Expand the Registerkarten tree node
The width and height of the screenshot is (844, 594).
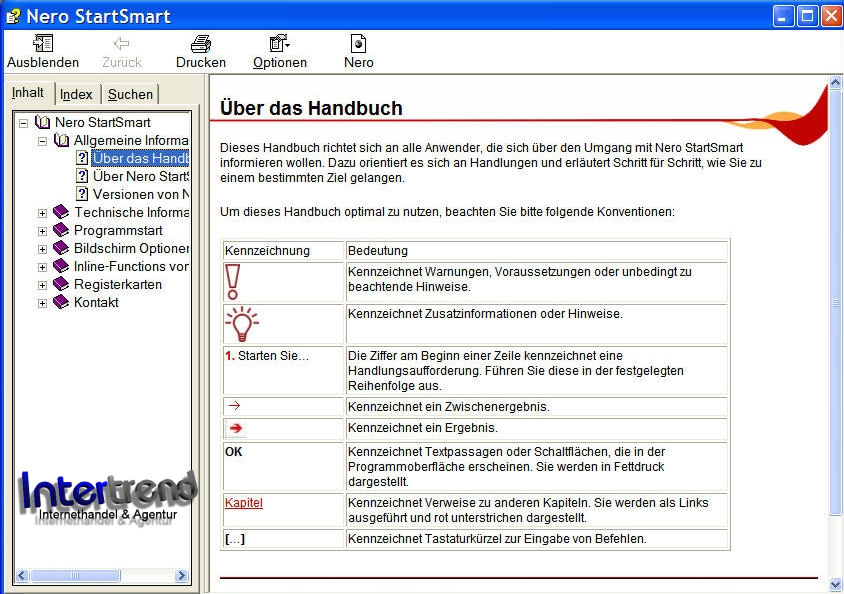point(43,285)
